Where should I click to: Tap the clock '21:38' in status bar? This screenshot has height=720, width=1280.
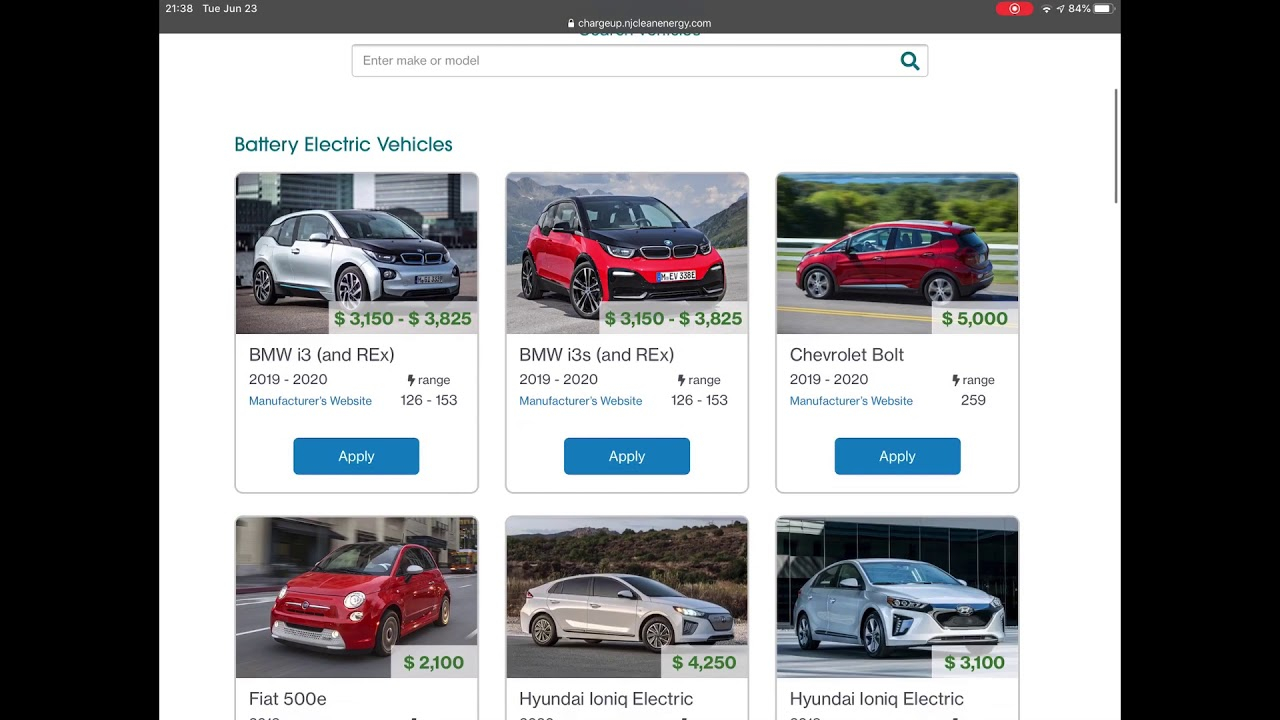[179, 9]
